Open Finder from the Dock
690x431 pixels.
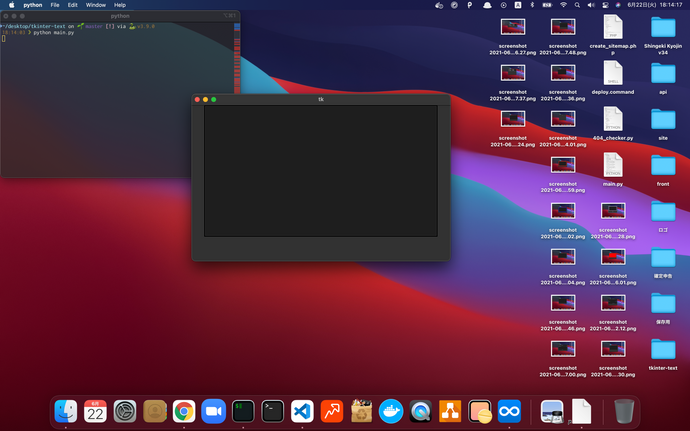(66, 411)
